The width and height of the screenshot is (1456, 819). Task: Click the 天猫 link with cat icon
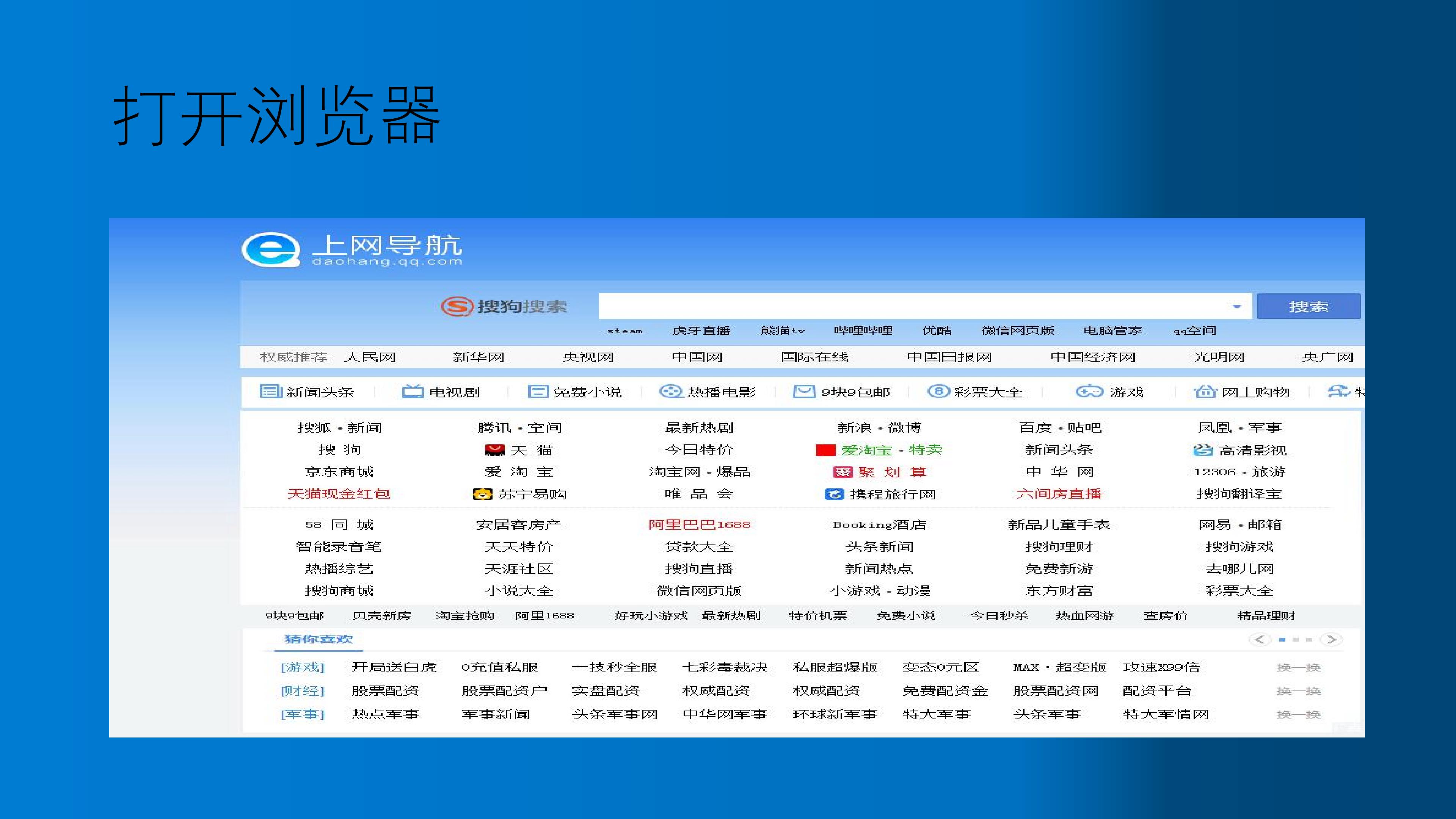click(519, 450)
